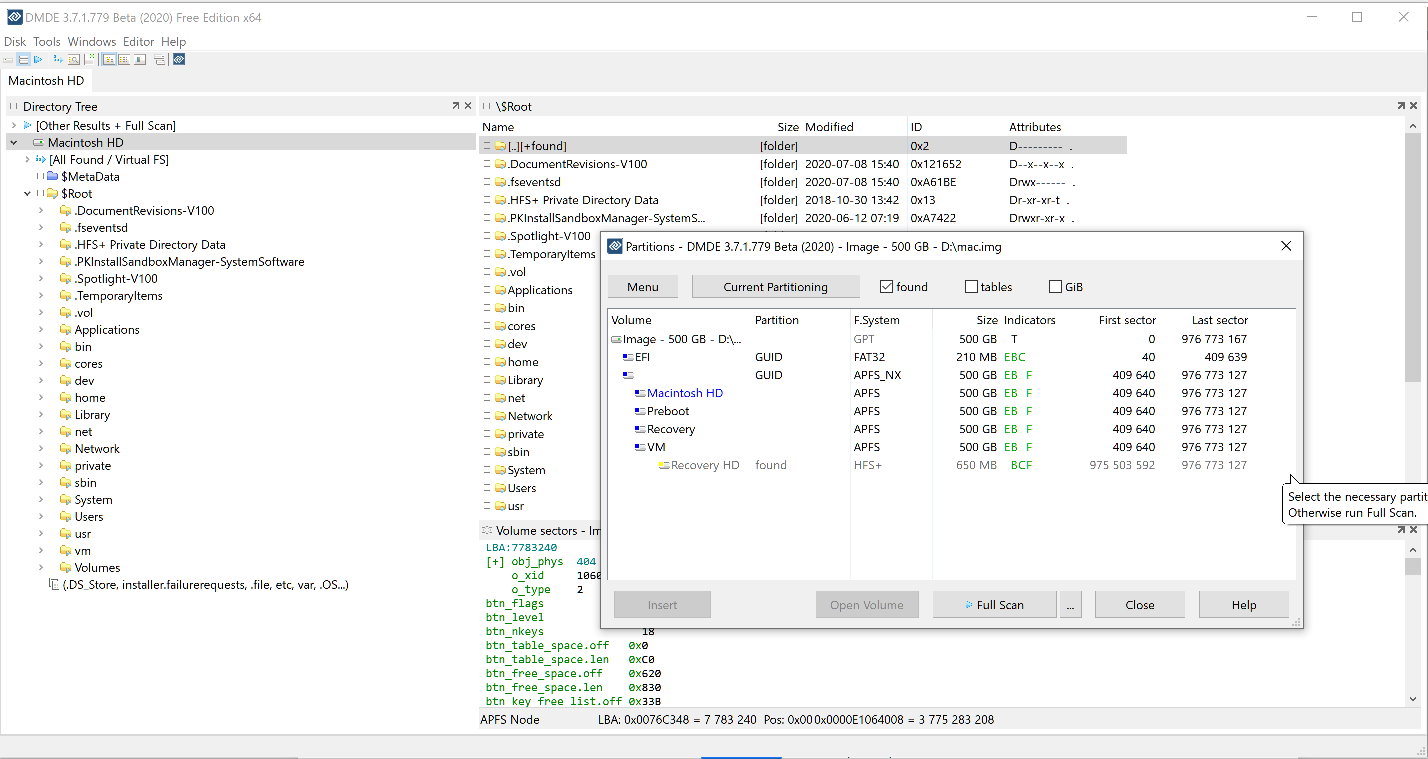Close the Directory Tree panel
This screenshot has height=759, width=1428.
468,106
